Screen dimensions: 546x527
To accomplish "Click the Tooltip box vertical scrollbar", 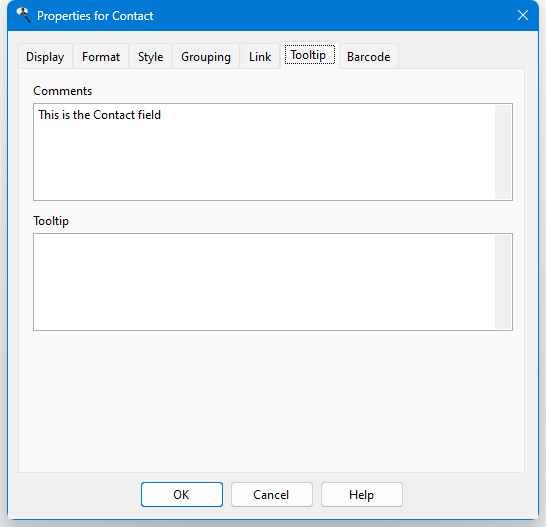I will [x=503, y=282].
